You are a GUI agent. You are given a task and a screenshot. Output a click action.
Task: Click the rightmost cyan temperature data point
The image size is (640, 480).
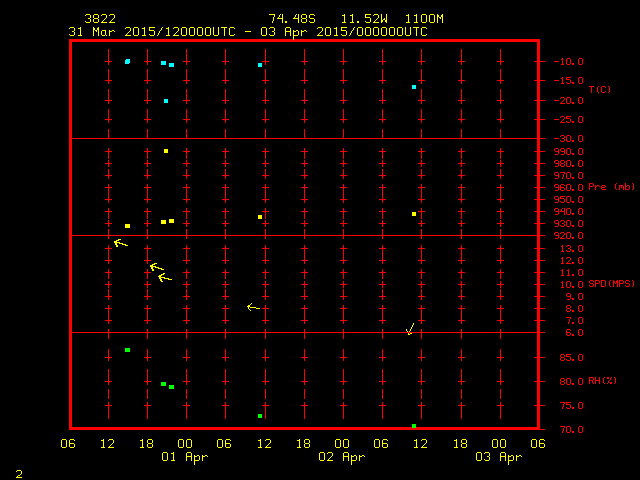click(414, 87)
